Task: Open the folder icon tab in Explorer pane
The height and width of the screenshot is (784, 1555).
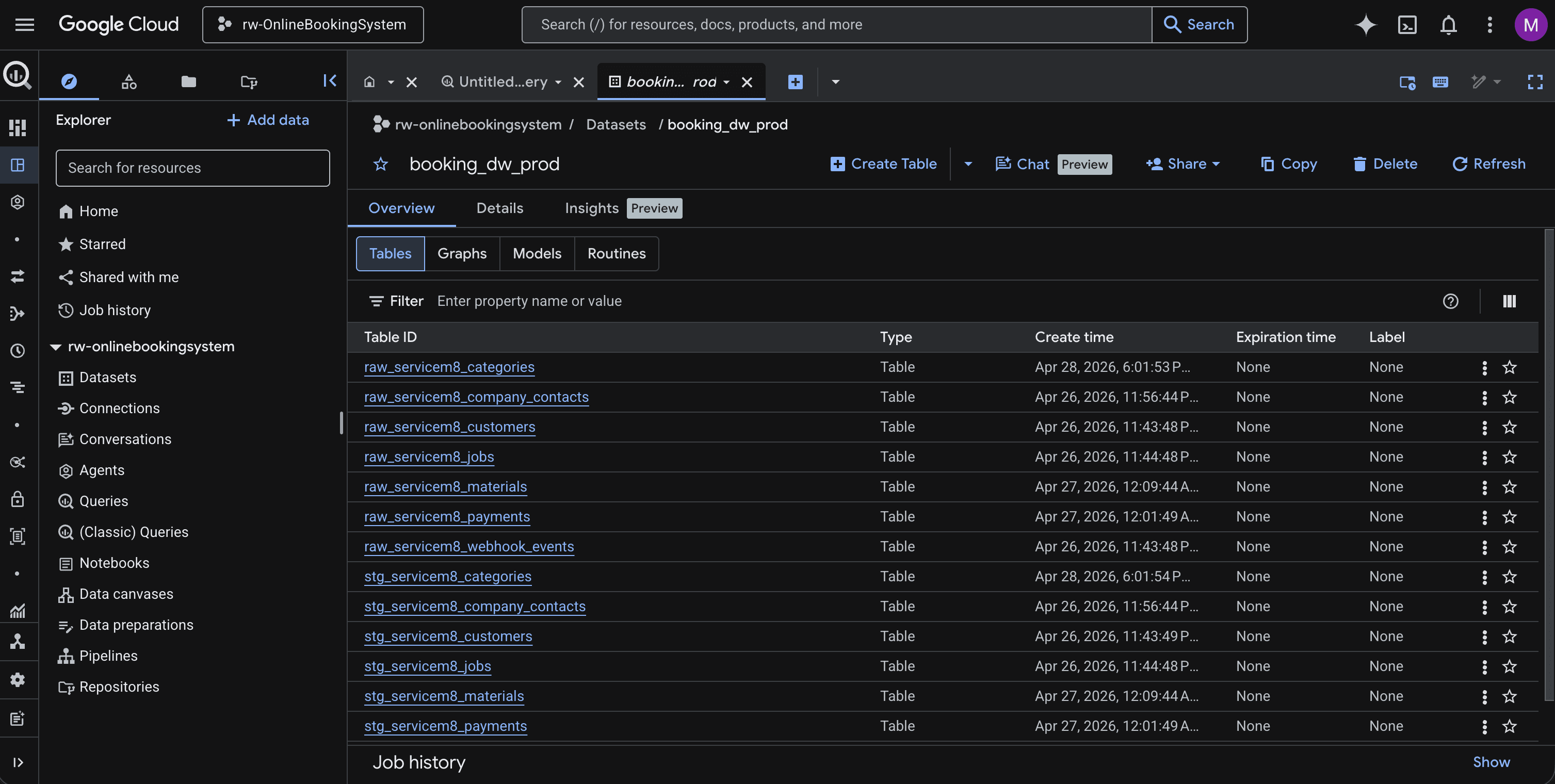Action: pos(188,81)
